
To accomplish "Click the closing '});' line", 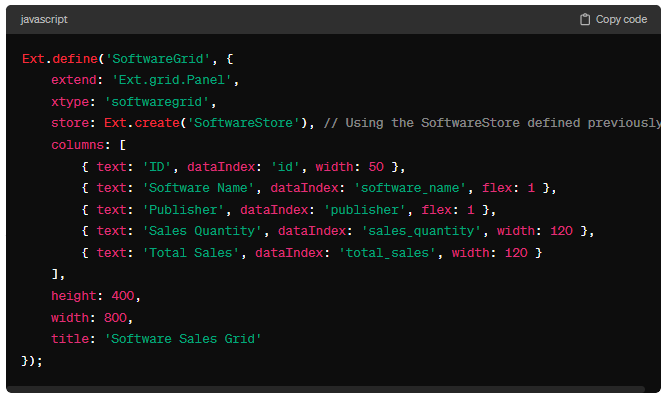I will point(32,361).
